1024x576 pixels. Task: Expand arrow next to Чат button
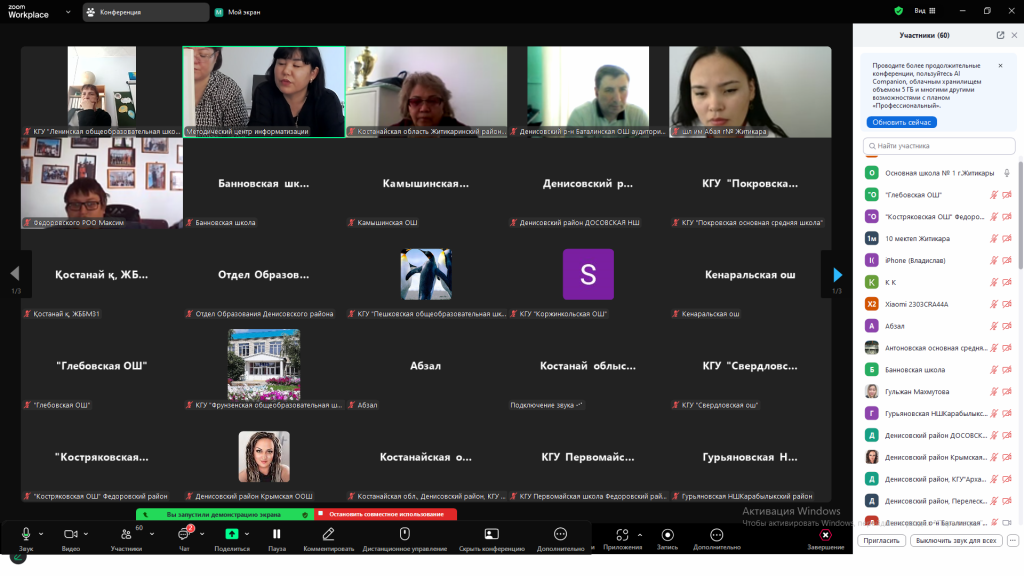pos(202,534)
